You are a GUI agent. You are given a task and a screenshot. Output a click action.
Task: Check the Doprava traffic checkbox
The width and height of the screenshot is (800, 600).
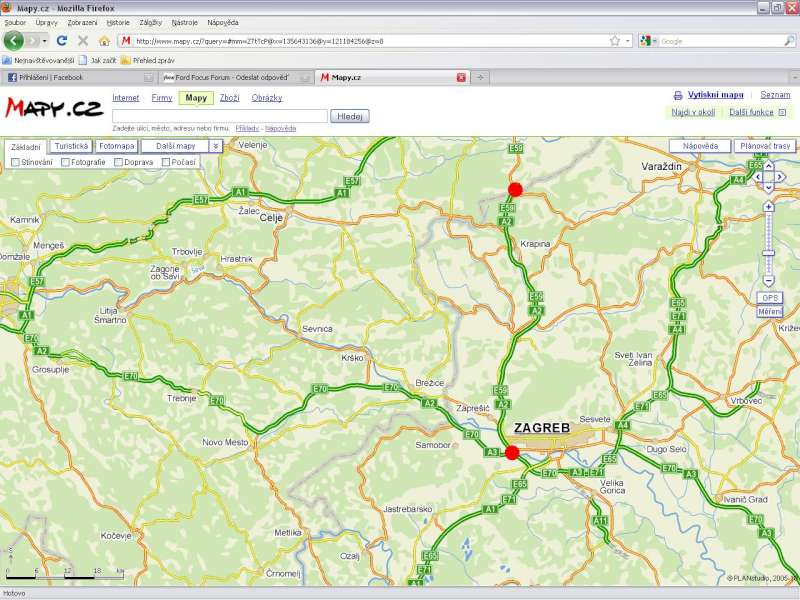119,162
